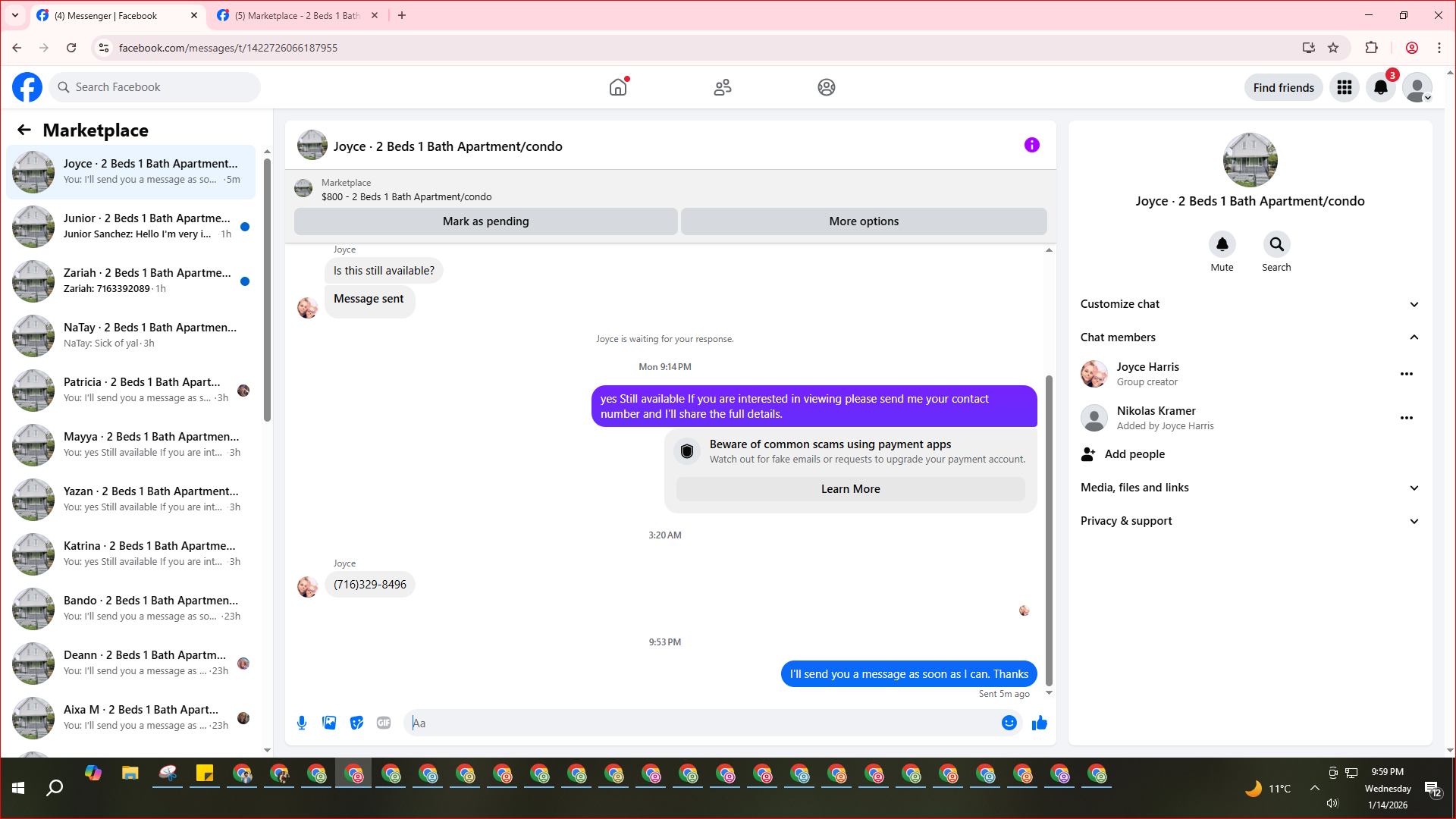Image resolution: width=1456 pixels, height=819 pixels.
Task: Open options menu for Nikolas Kramer
Action: pos(1406,418)
